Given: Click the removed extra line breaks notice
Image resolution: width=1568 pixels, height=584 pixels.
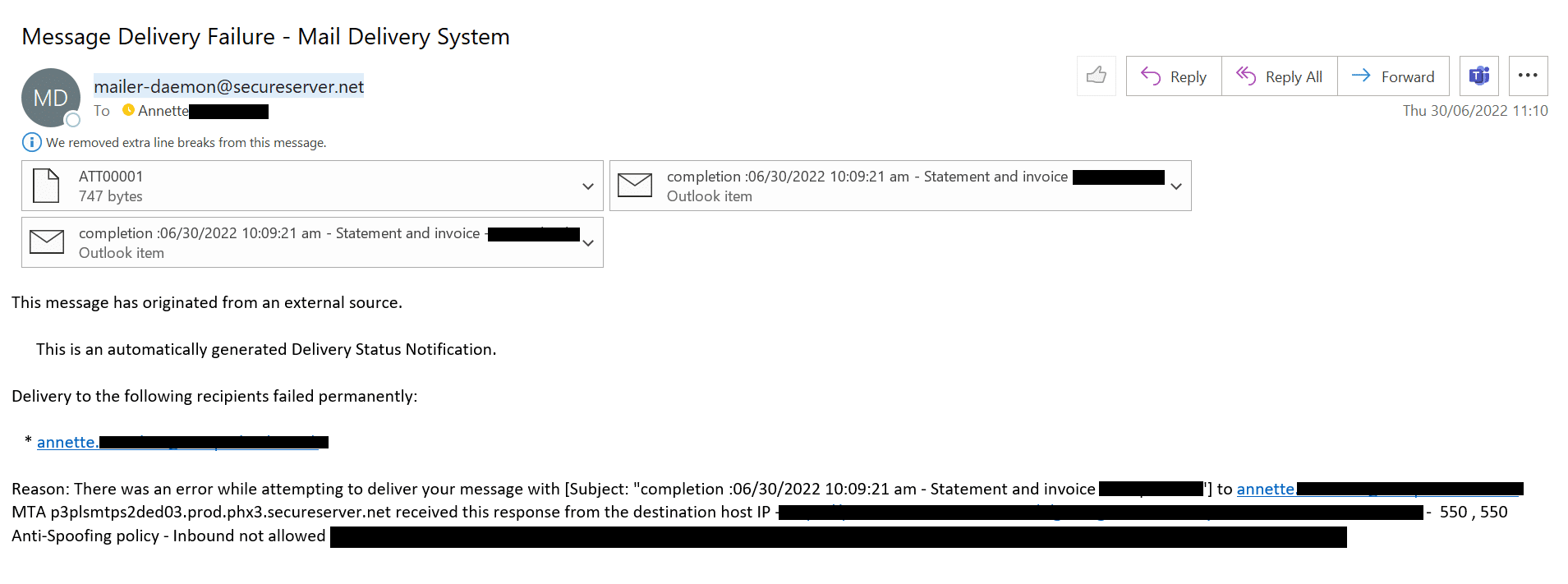Looking at the screenshot, I should point(186,142).
